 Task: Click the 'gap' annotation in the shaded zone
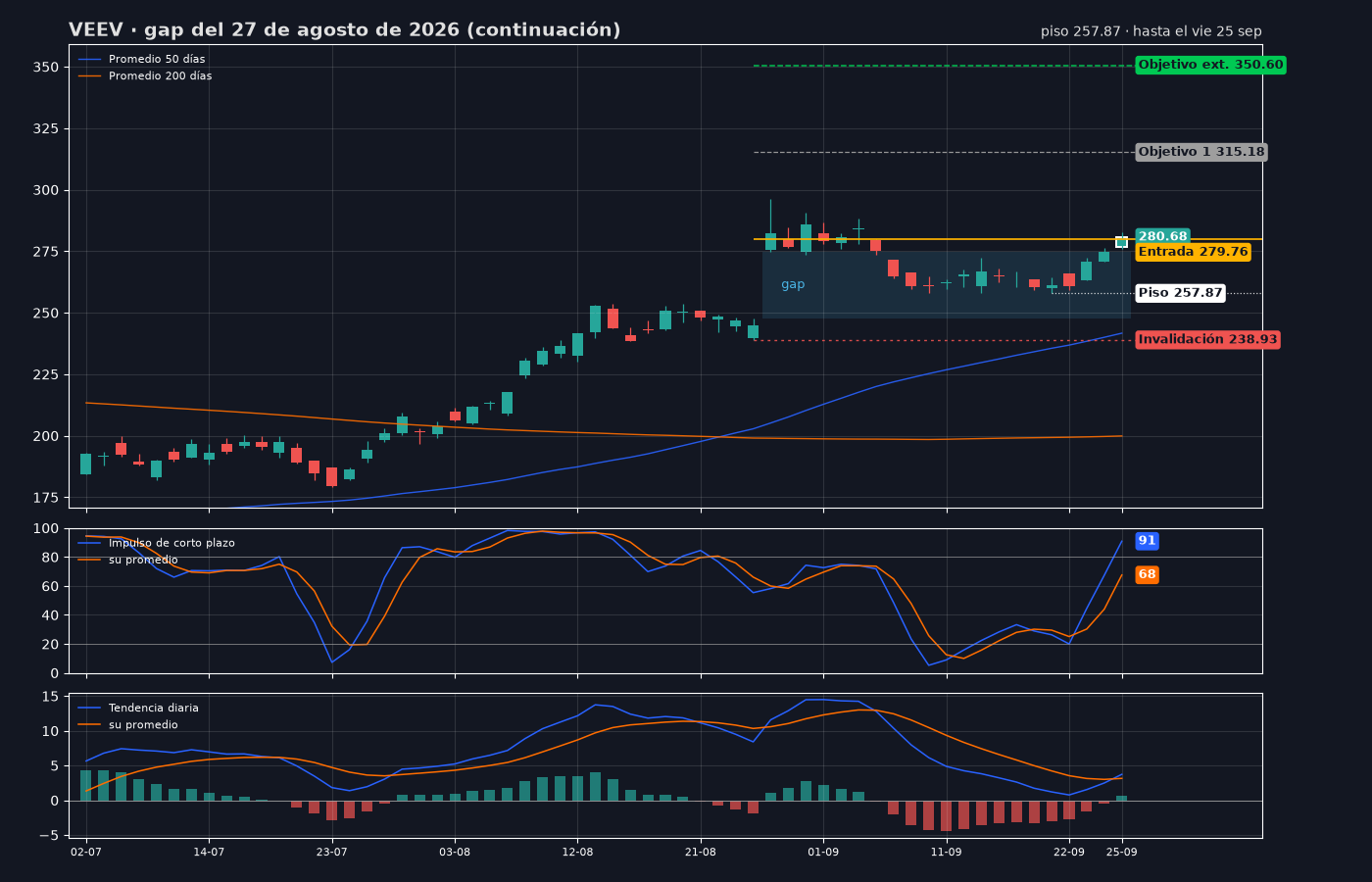tap(793, 285)
